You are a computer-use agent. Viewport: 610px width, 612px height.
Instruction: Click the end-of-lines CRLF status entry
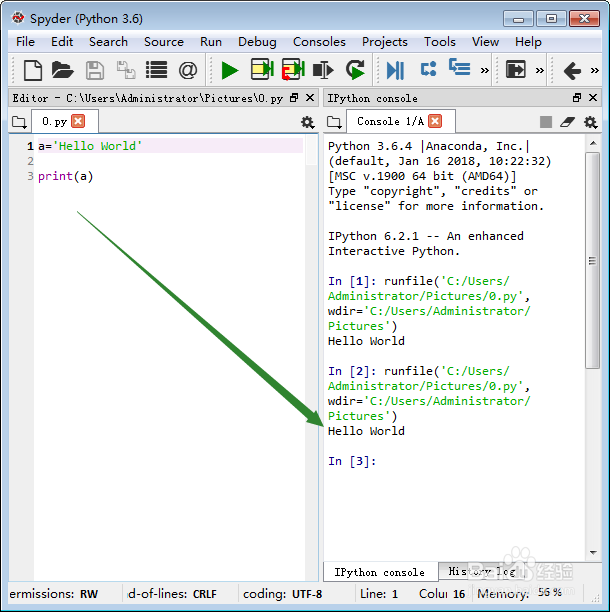pyautogui.click(x=172, y=594)
